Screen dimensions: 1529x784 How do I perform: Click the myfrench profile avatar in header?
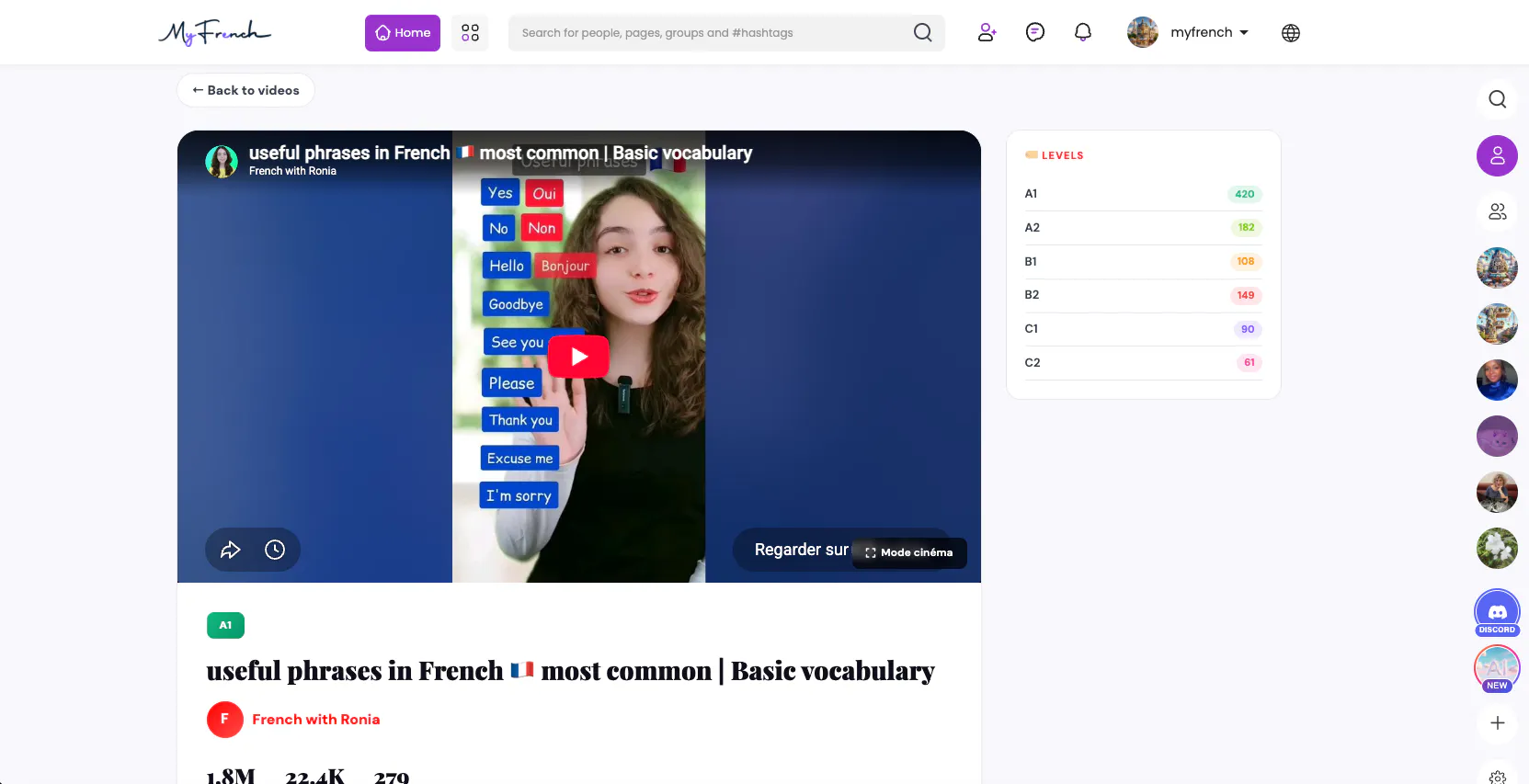[x=1143, y=32]
